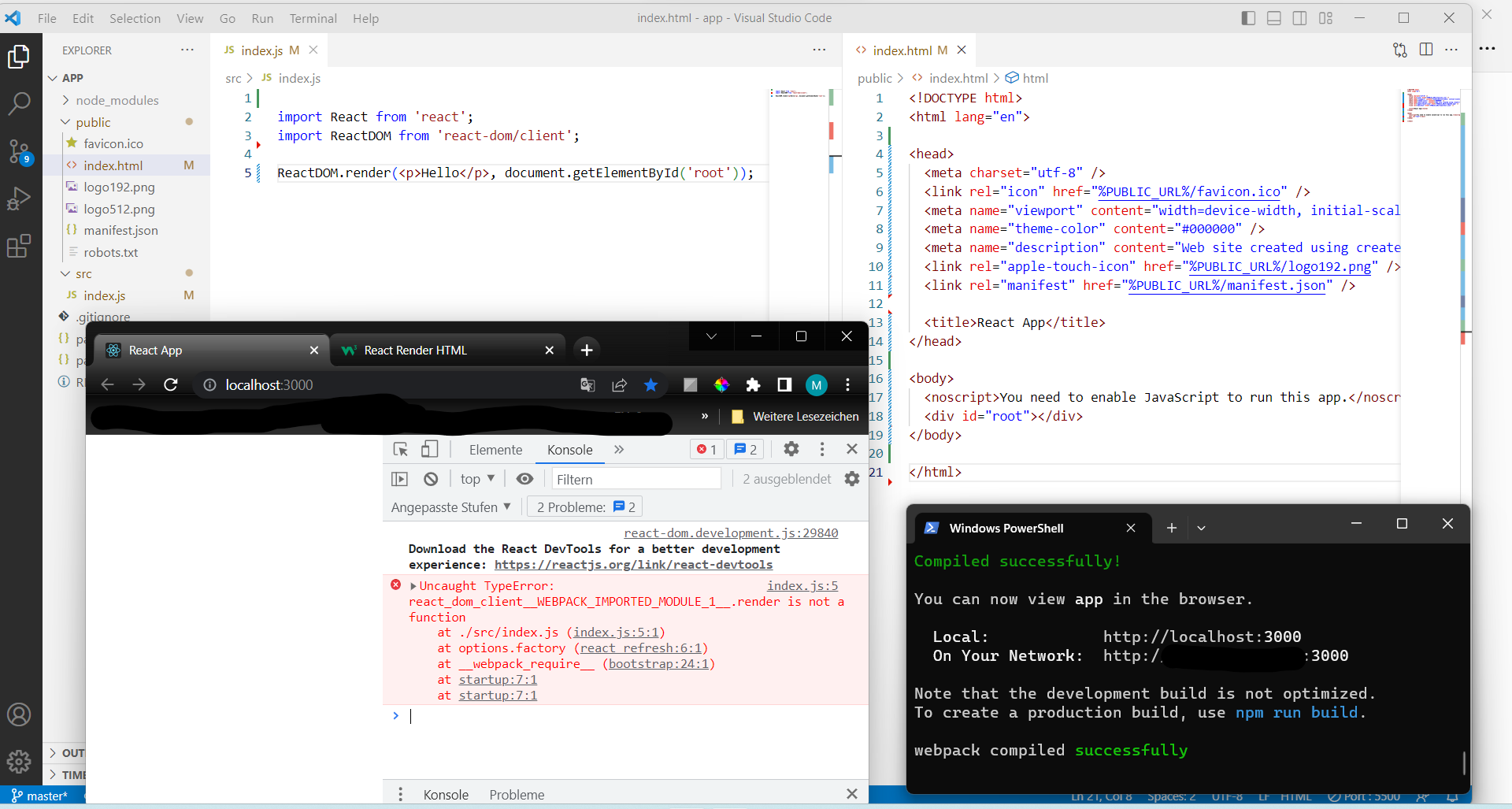Open console settings gear beside hidden count
This screenshot has height=809, width=1512.
pyautogui.click(x=852, y=479)
